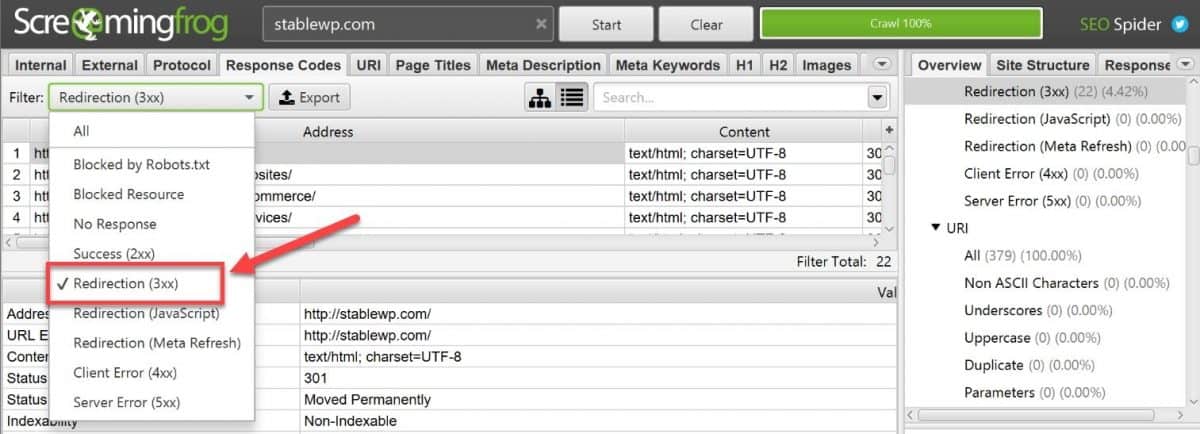Click the results table horizontal scrollbar

point(440,241)
